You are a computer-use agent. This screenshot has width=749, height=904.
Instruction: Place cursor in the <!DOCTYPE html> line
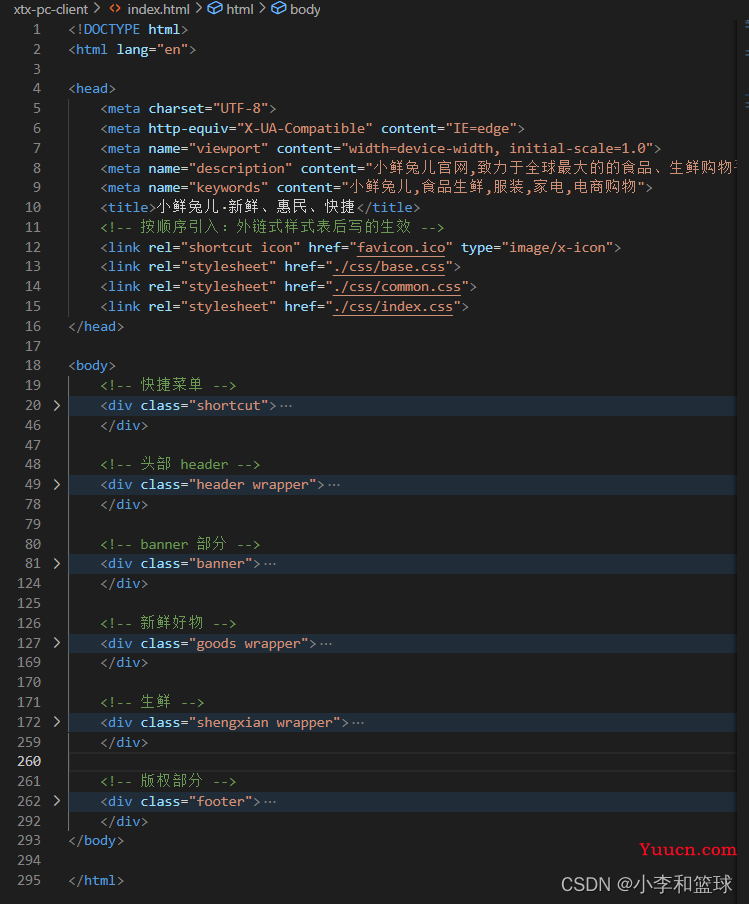[x=128, y=29]
